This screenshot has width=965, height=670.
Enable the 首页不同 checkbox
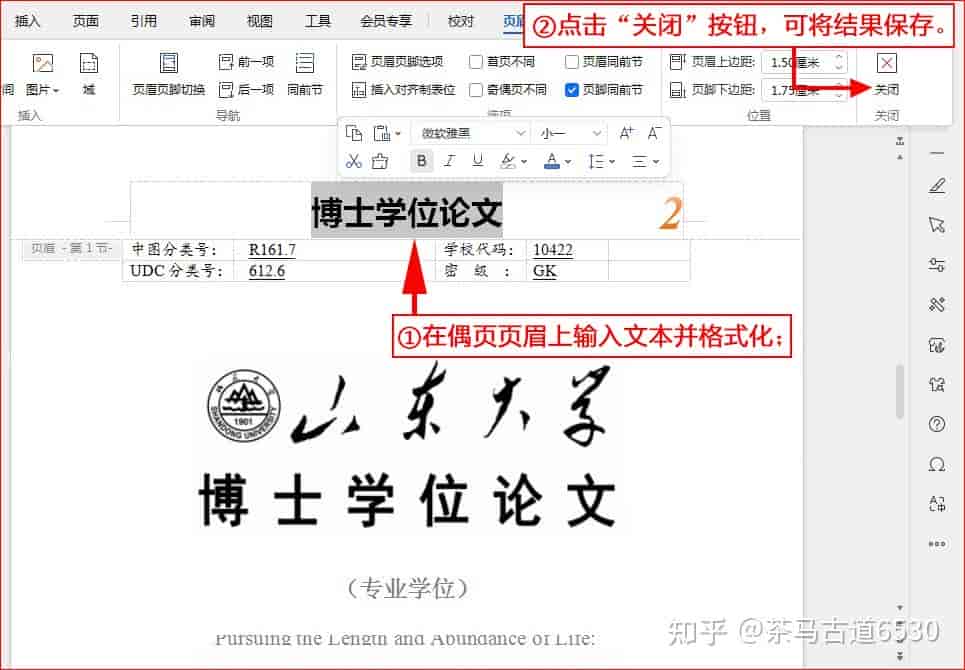[x=475, y=62]
